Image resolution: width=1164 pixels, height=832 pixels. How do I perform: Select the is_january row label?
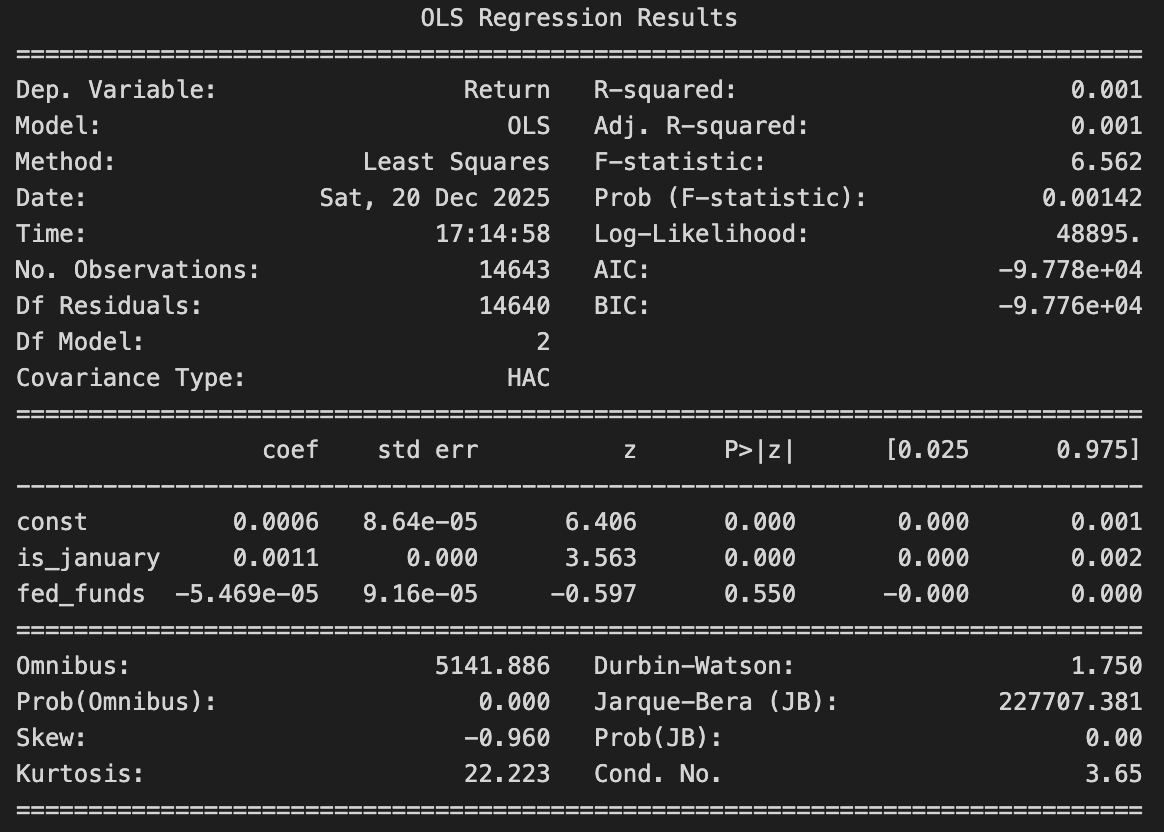coord(88,558)
